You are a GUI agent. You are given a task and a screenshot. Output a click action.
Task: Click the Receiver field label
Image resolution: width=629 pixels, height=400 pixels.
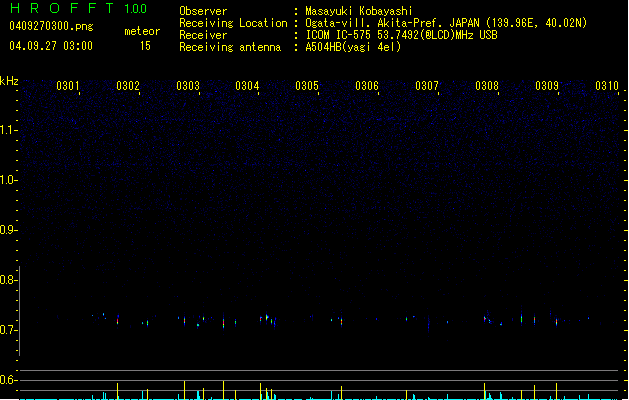(x=203, y=35)
